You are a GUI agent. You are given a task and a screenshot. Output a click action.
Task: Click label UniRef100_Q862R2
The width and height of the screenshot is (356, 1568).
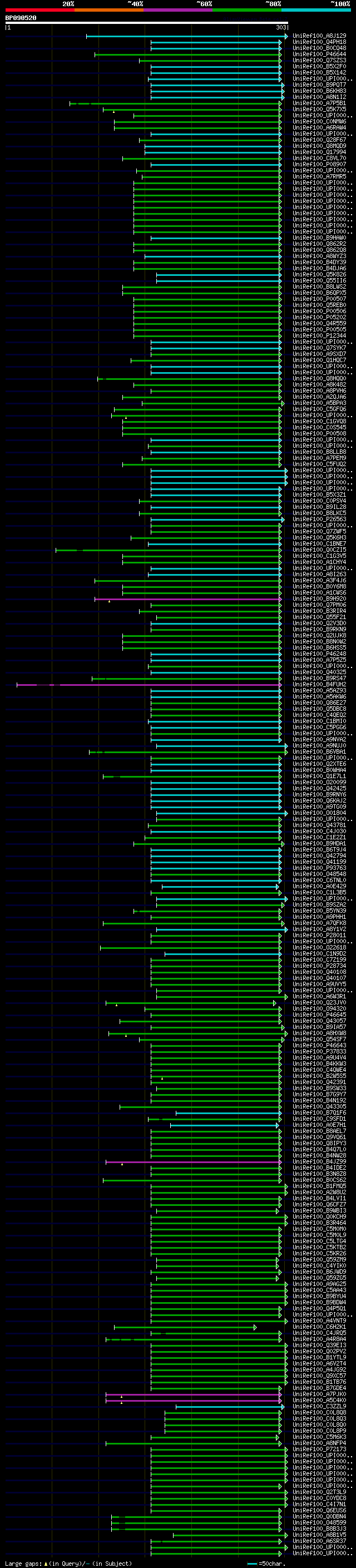pos(319,244)
